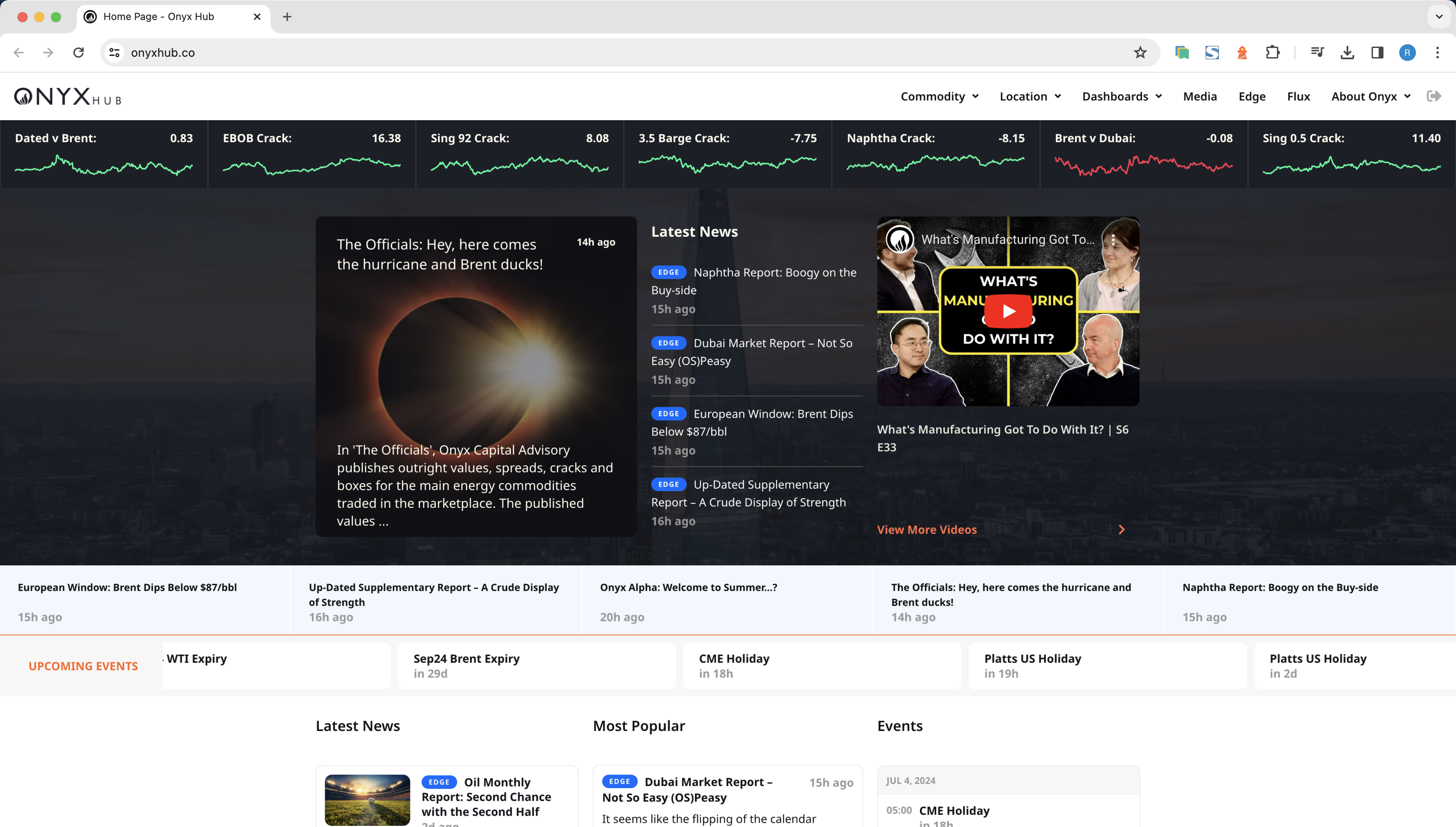The image size is (1456, 827).
Task: Open the Flux menu item
Action: coord(1298,96)
